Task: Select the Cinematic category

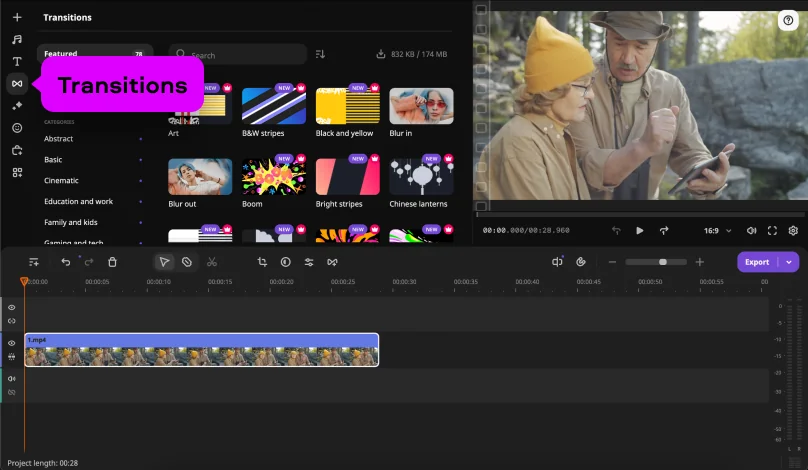Action: 61,180
